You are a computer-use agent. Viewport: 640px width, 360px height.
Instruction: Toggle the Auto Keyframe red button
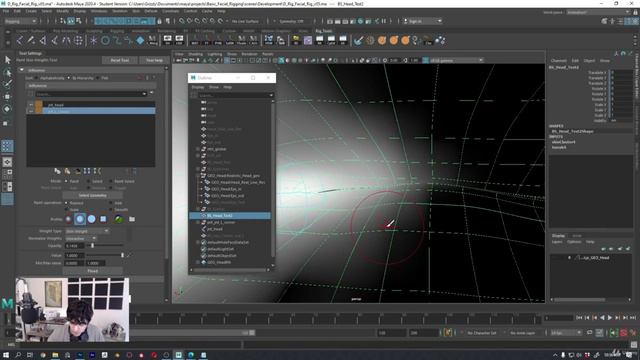(624, 333)
